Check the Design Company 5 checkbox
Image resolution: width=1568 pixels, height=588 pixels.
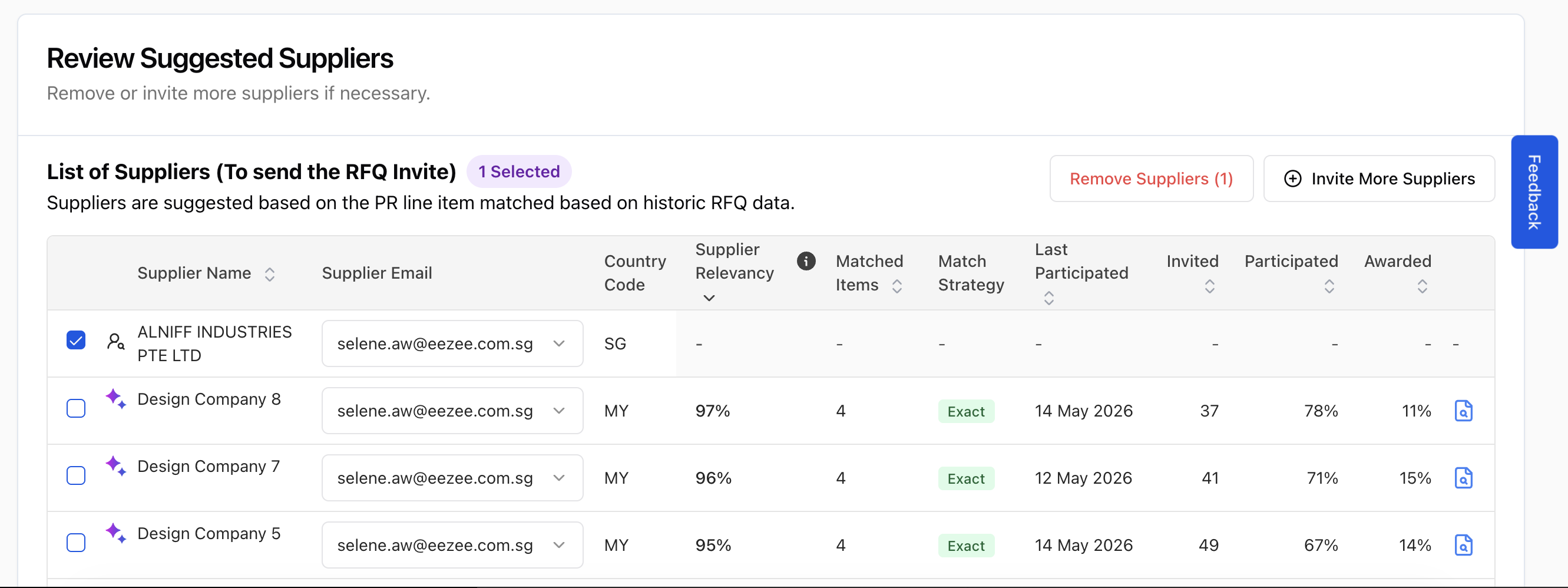[x=76, y=541]
